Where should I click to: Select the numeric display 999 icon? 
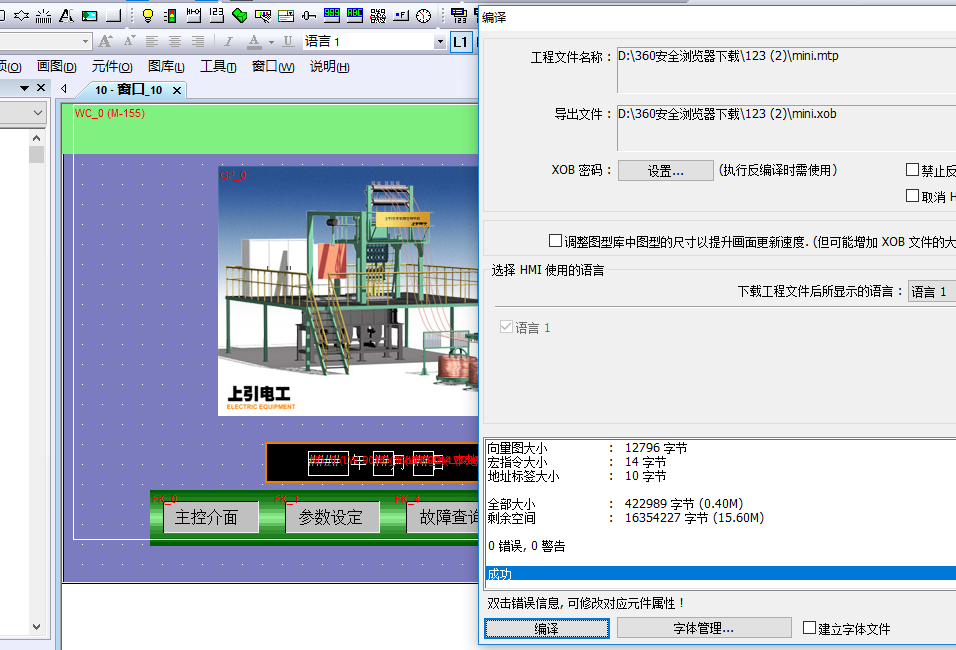(331, 15)
